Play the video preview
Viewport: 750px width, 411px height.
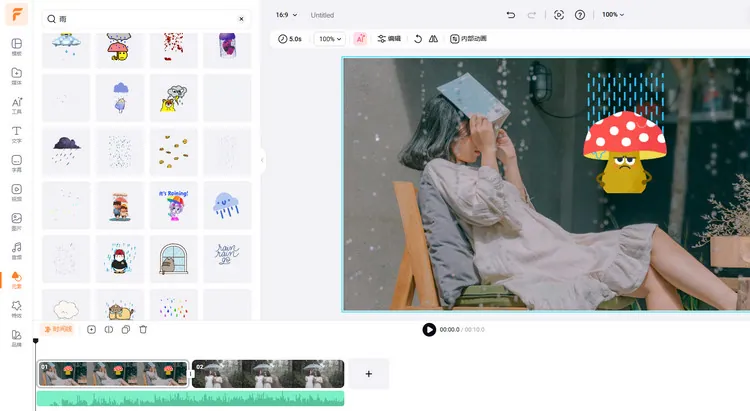pos(429,329)
